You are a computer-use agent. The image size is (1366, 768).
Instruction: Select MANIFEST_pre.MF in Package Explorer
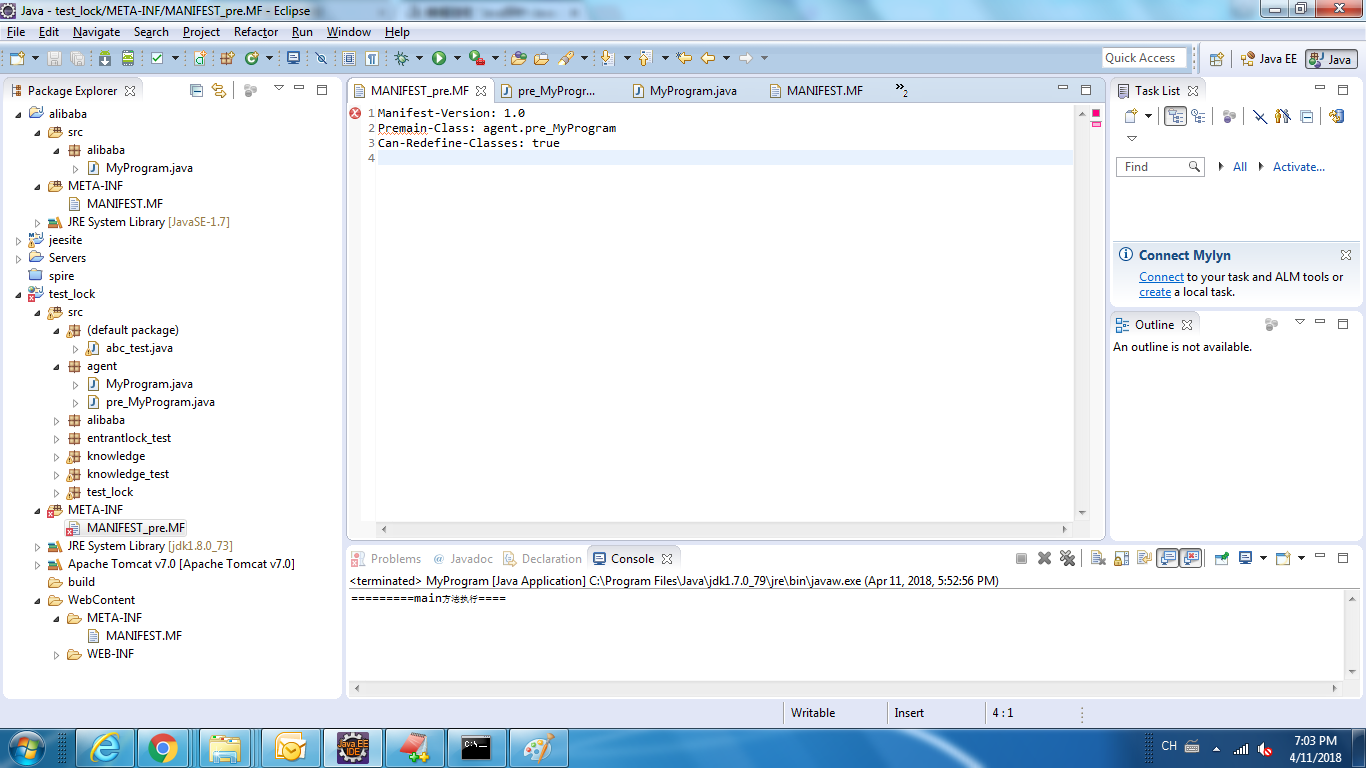coord(125,528)
